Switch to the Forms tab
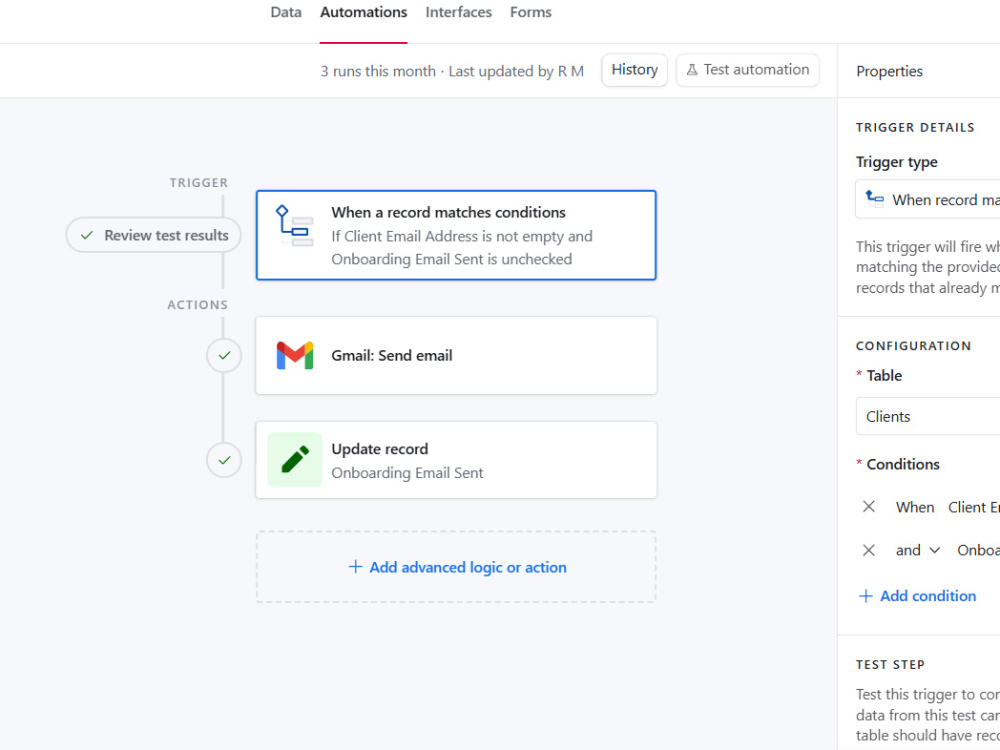Image resolution: width=1000 pixels, height=750 pixels. pos(531,12)
